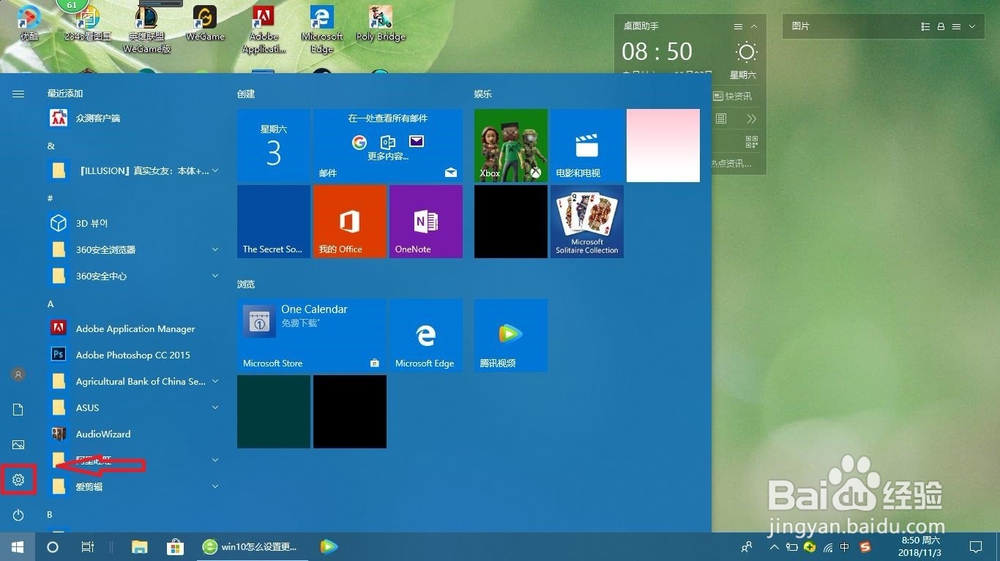Click the Windows Start button

(x=17, y=547)
